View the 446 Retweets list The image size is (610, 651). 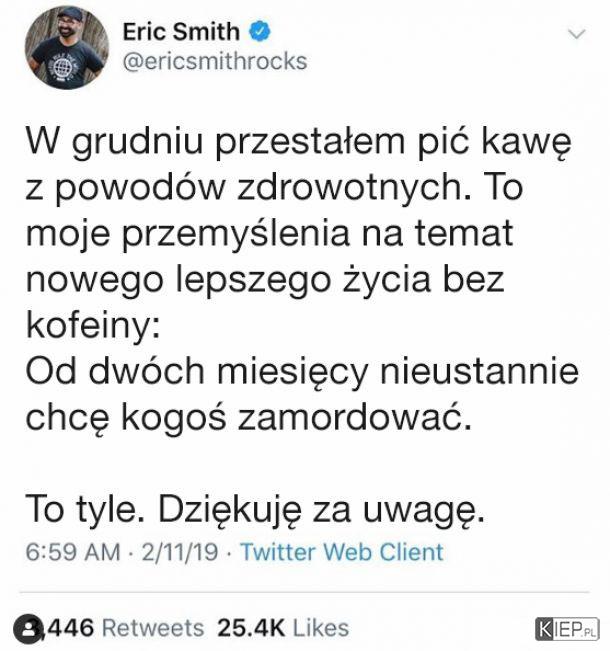123,628
